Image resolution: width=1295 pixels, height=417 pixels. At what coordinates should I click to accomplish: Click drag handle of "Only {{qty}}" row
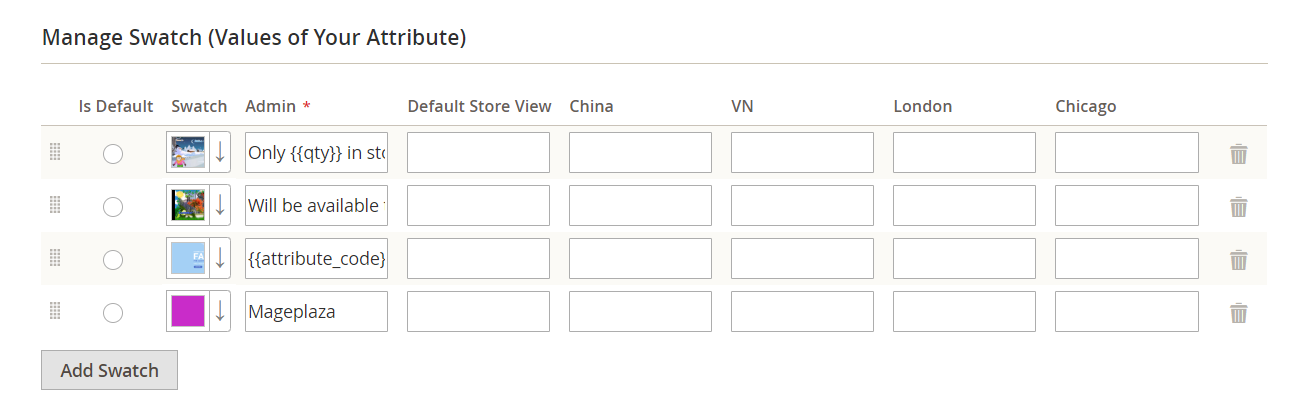point(55,152)
